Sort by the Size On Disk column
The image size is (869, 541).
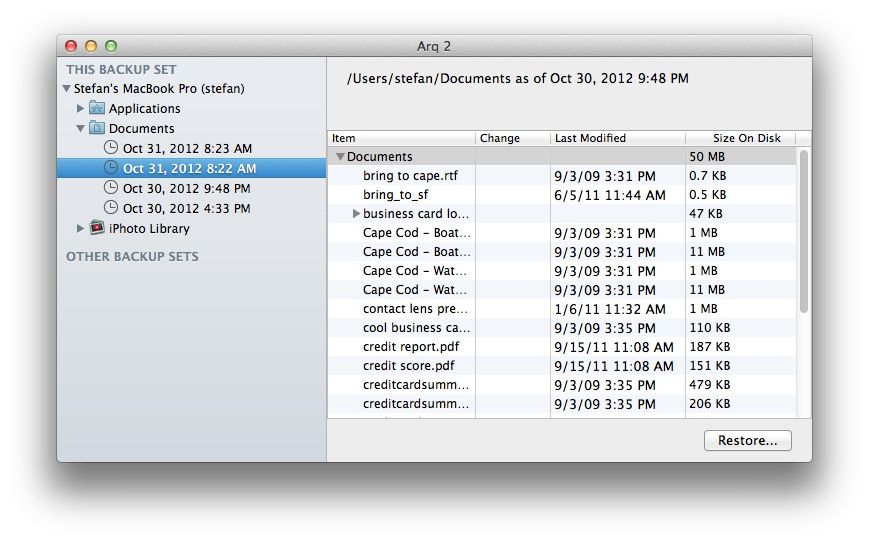(x=738, y=138)
